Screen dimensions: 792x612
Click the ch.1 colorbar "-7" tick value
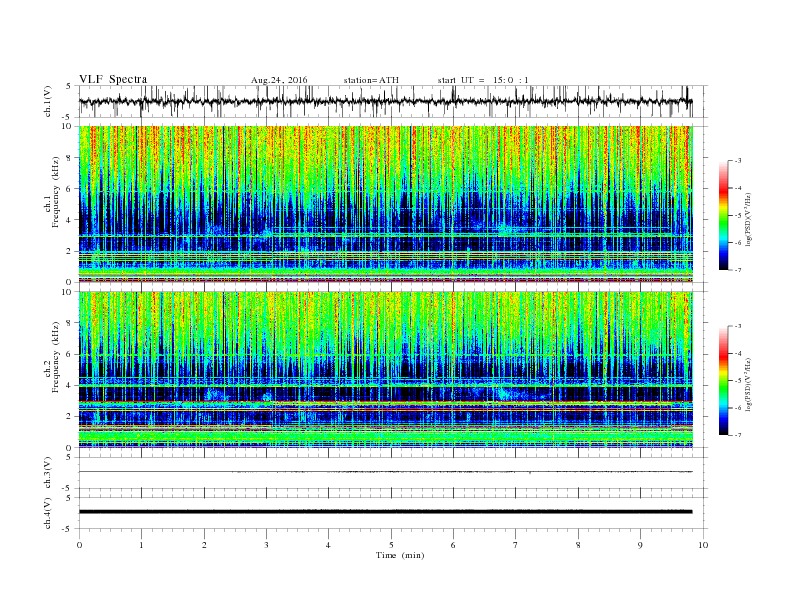coord(738,270)
